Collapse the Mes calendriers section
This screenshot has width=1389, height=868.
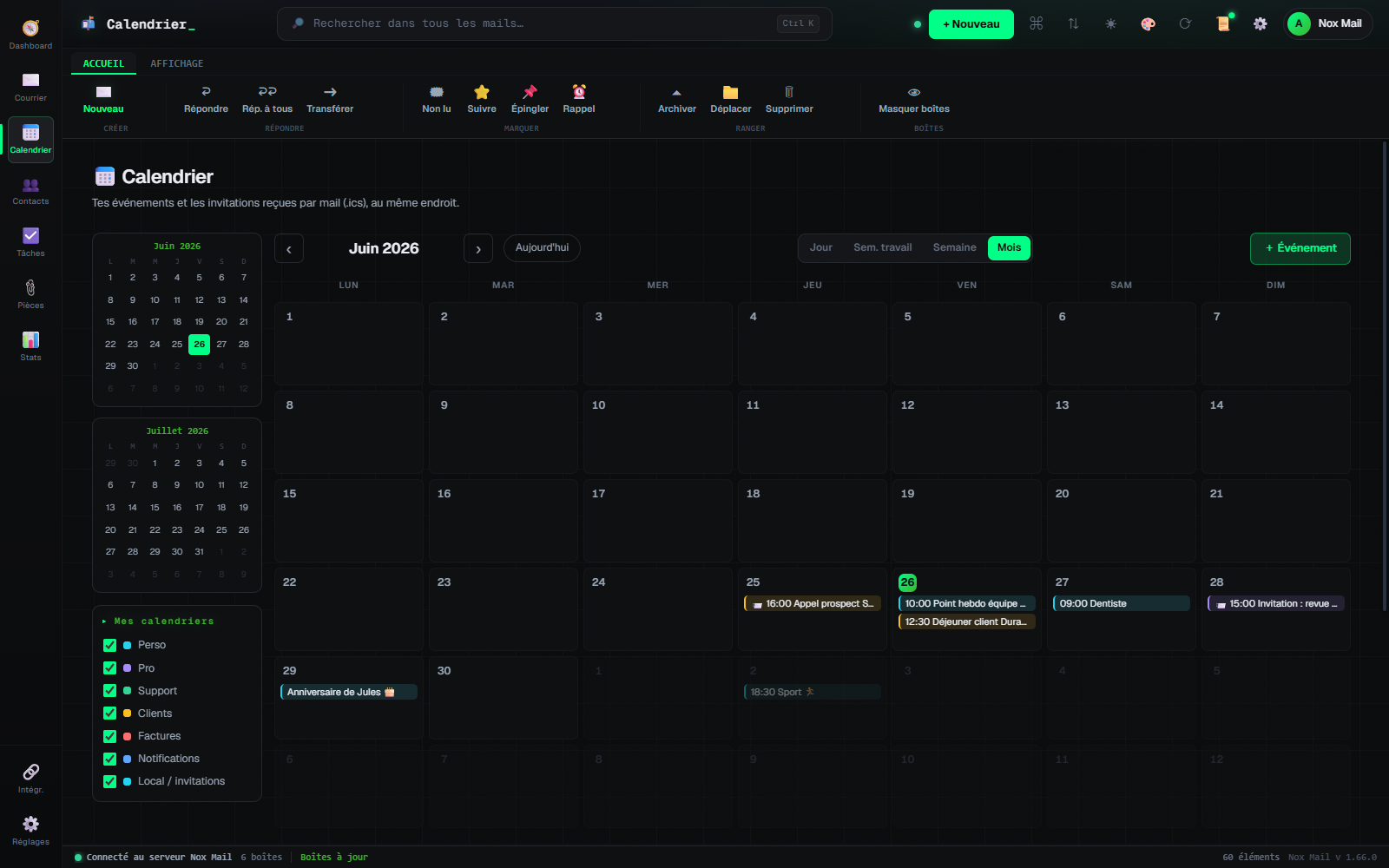158,621
